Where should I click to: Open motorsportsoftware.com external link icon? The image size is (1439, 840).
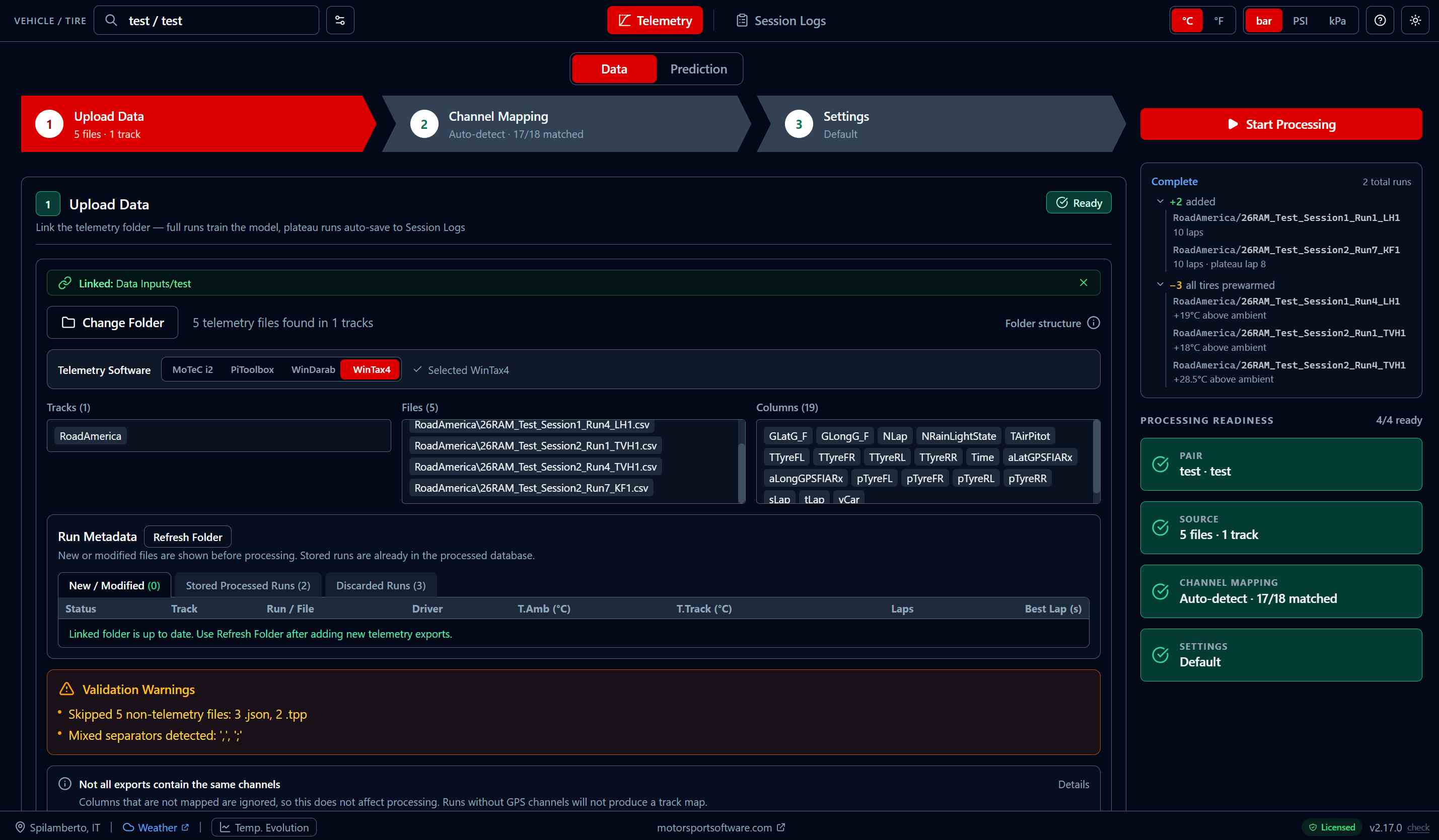[780, 827]
